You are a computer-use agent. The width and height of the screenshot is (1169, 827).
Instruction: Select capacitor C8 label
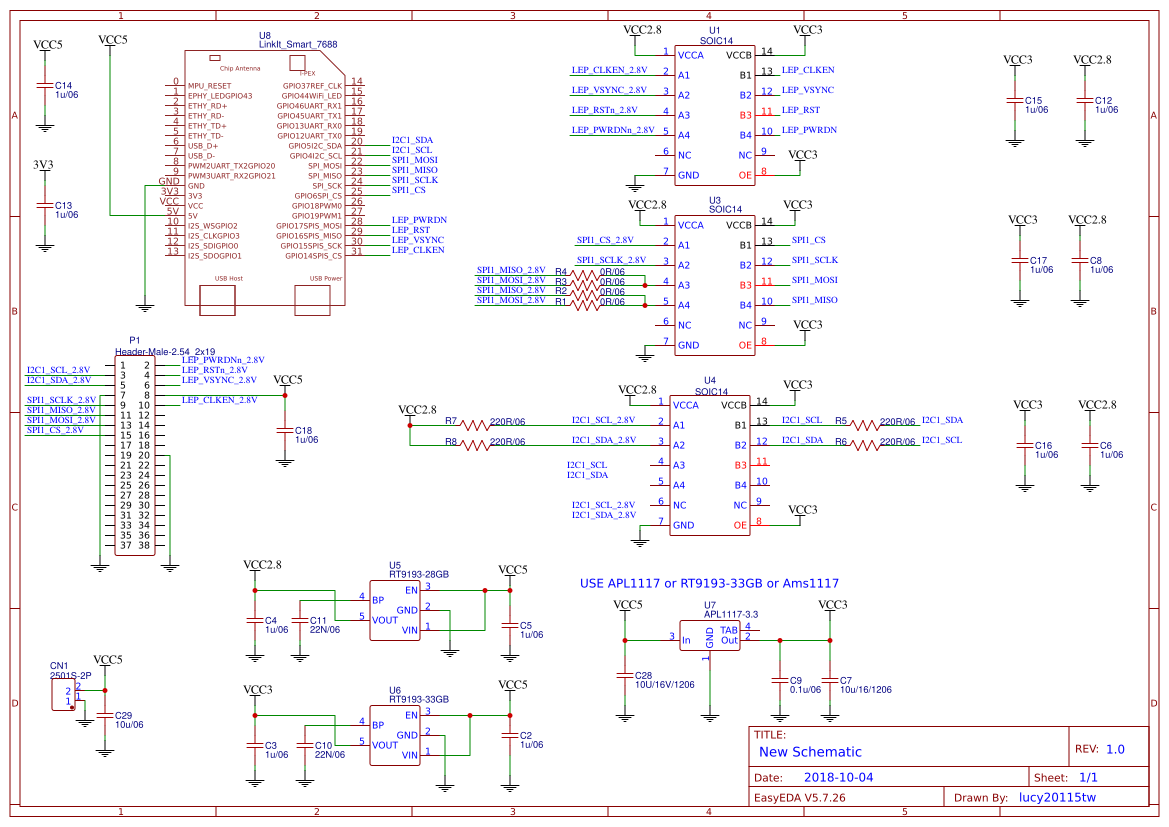click(x=1102, y=265)
